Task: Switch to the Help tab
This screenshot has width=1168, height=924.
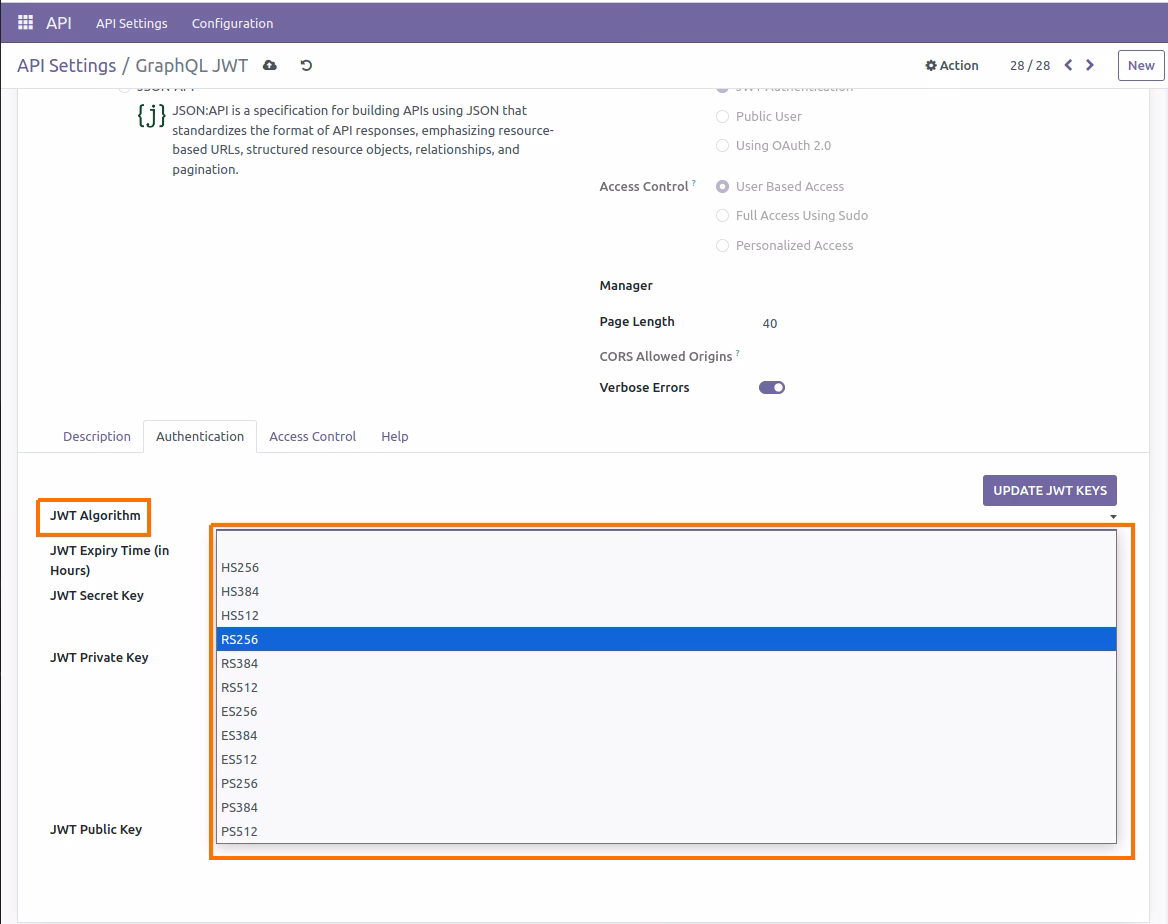Action: [x=395, y=436]
